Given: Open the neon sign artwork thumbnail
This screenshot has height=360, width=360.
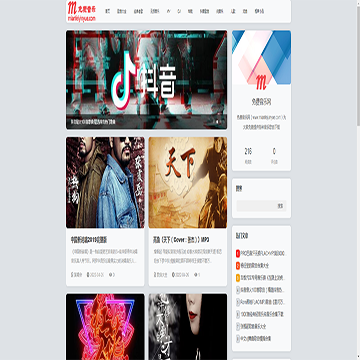Looking at the screenshot, I should (105, 327).
